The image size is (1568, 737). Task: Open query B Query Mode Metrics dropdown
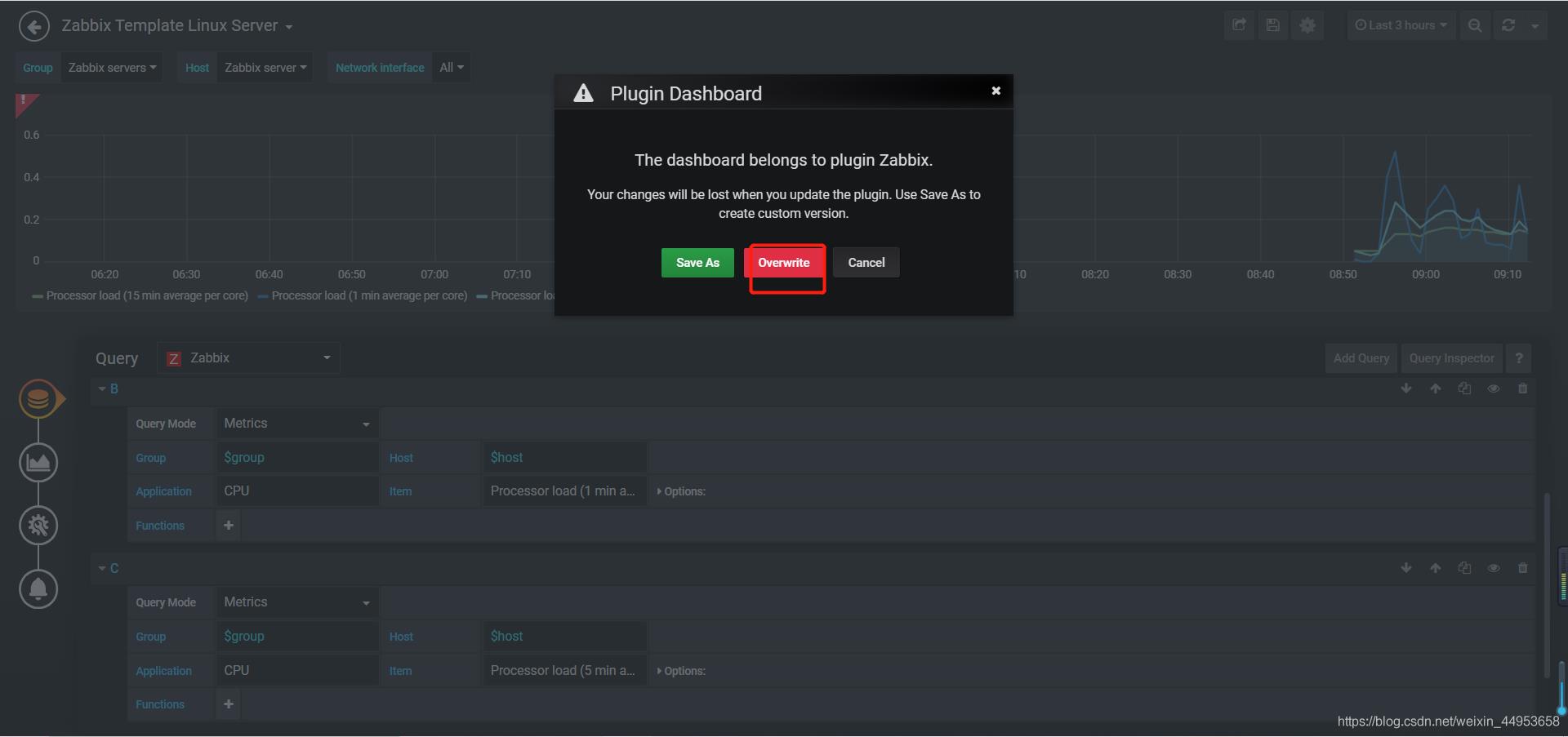(296, 424)
